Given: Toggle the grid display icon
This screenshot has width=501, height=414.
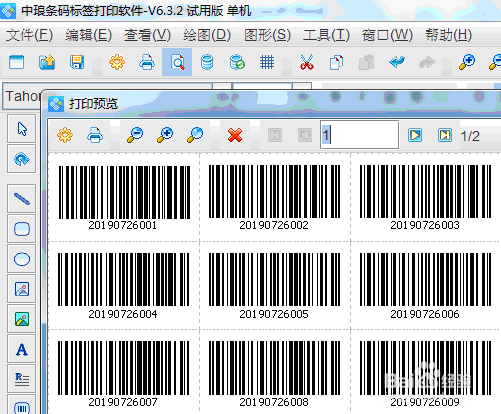Looking at the screenshot, I should (267, 62).
